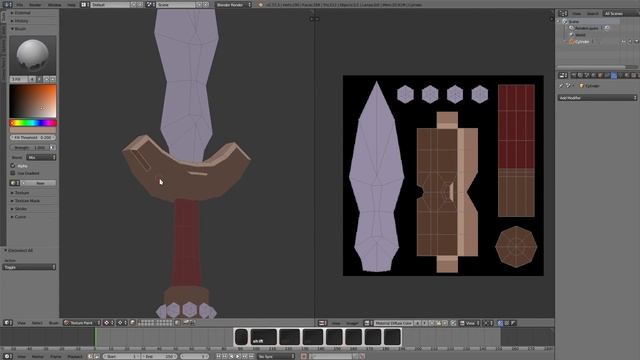Collapse the Brush panel
Screen dimensions: 640x360
pos(19,29)
